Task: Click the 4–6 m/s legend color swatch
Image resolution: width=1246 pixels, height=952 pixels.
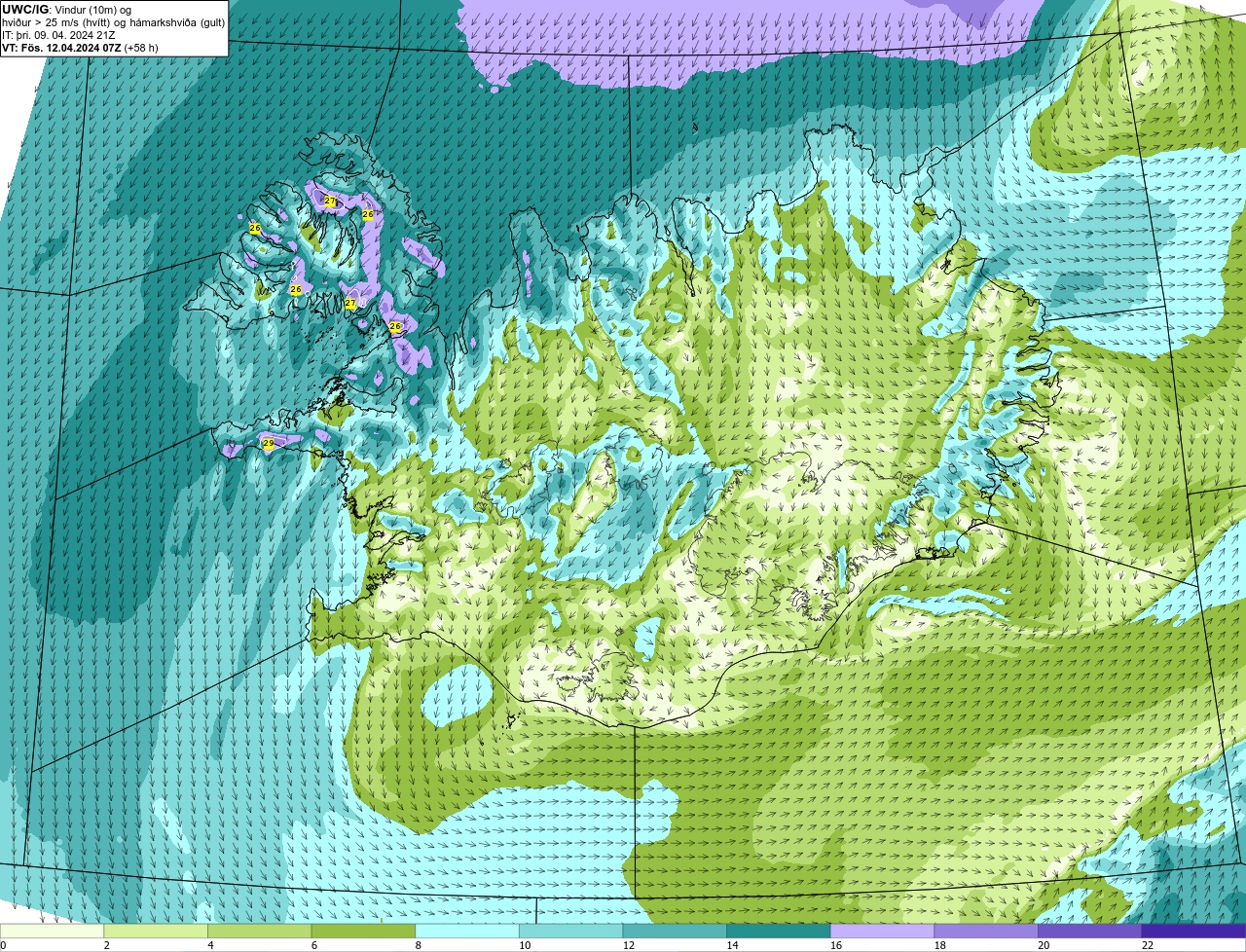Action: click(260, 931)
